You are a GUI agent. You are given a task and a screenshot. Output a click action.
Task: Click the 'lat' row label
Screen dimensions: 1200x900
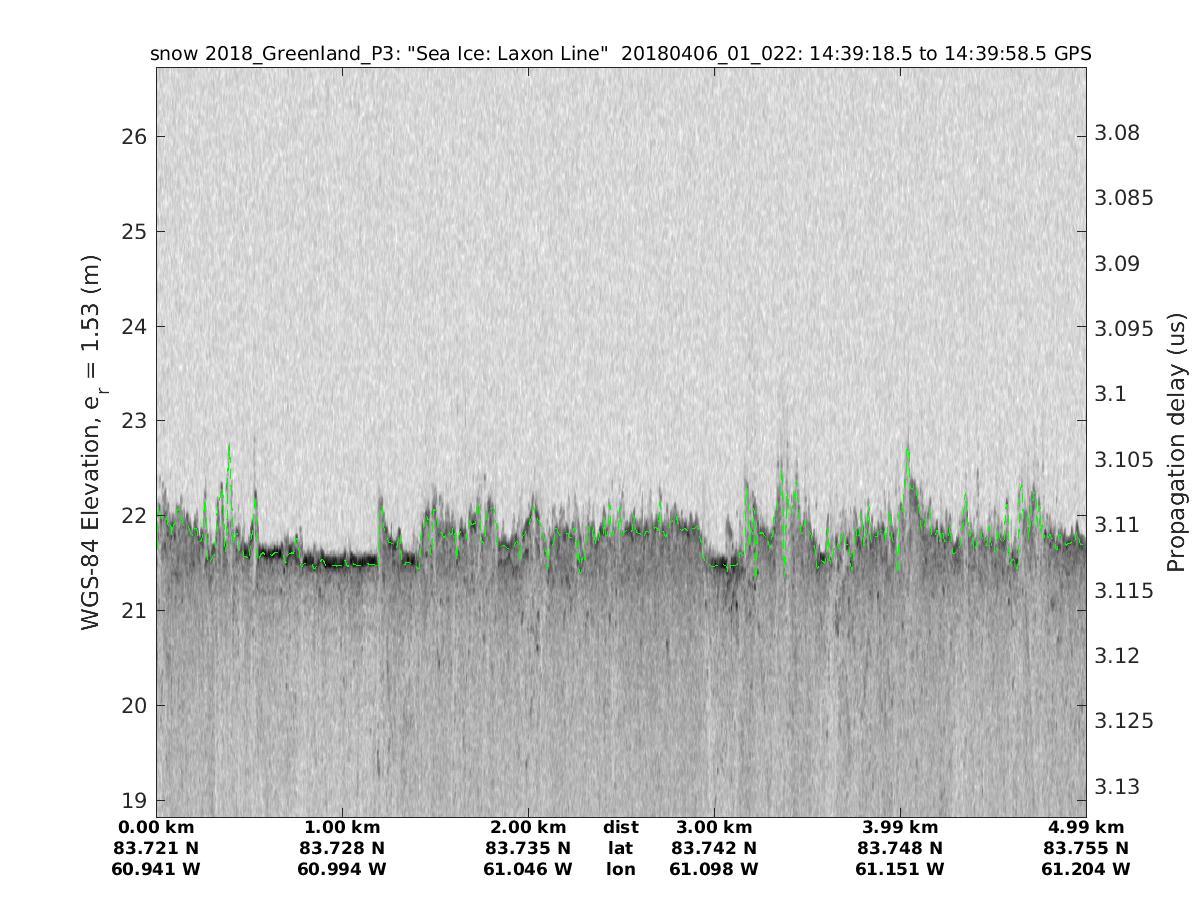620,848
